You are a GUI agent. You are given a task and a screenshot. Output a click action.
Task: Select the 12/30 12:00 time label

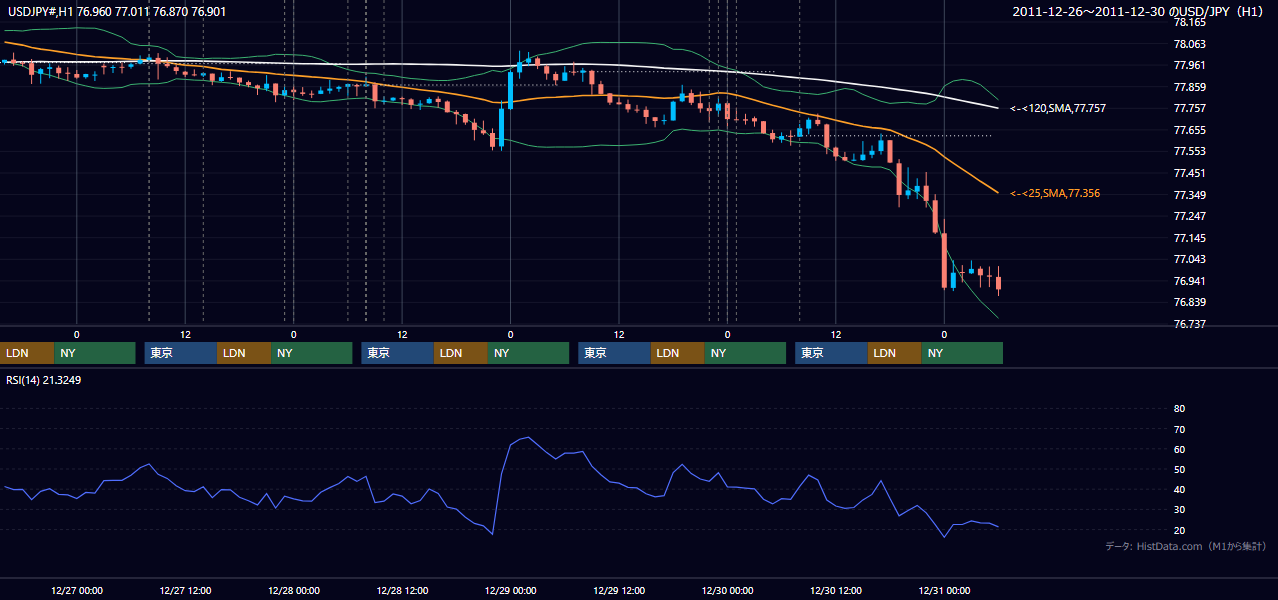click(836, 591)
